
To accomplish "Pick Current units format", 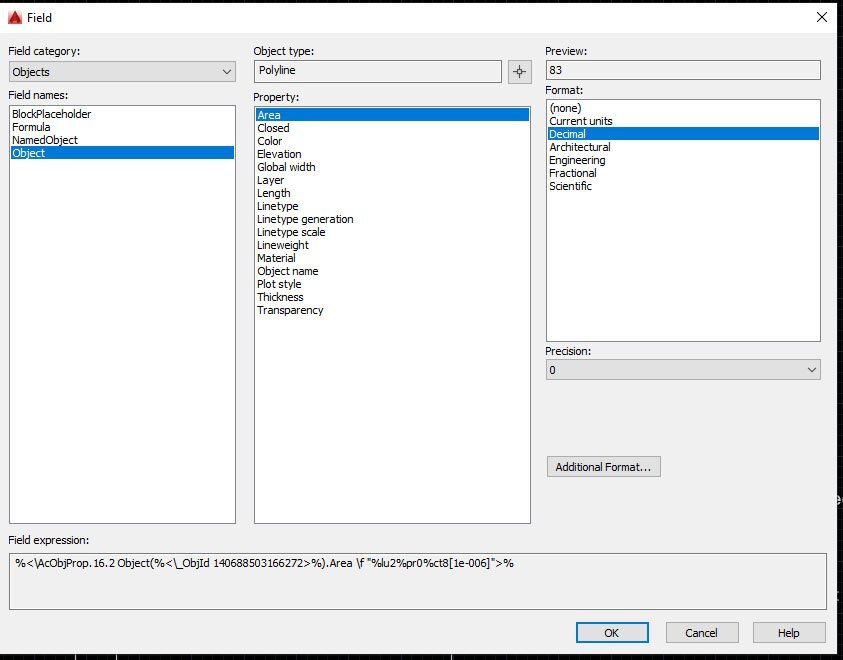I will coord(581,121).
